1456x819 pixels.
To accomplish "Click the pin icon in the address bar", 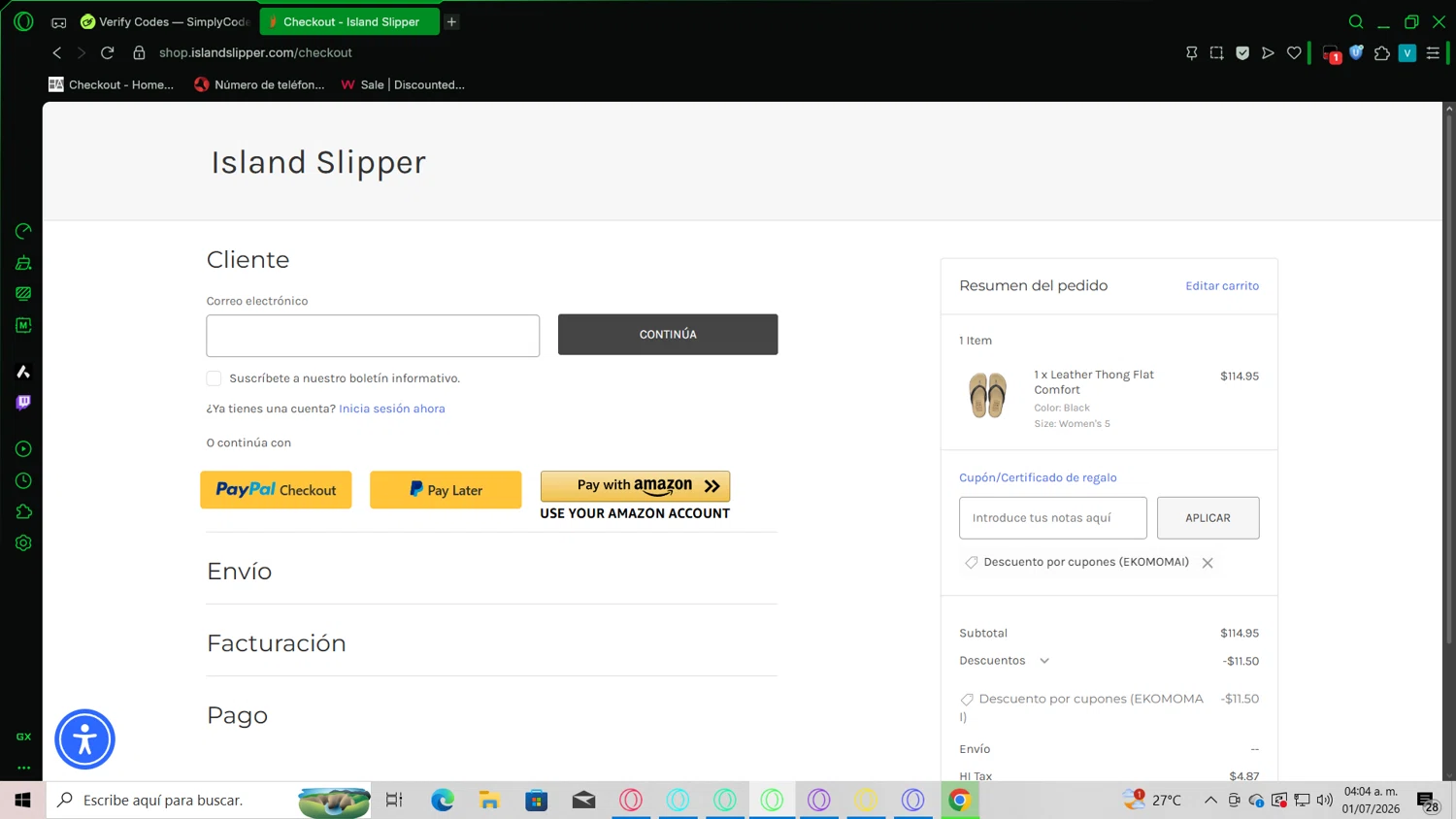I will click(1192, 53).
